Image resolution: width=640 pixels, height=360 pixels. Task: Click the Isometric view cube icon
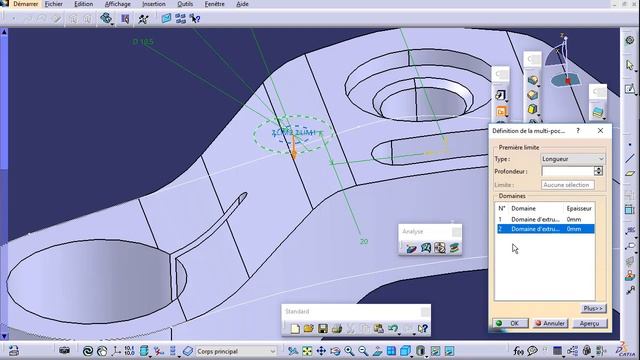click(x=405, y=351)
